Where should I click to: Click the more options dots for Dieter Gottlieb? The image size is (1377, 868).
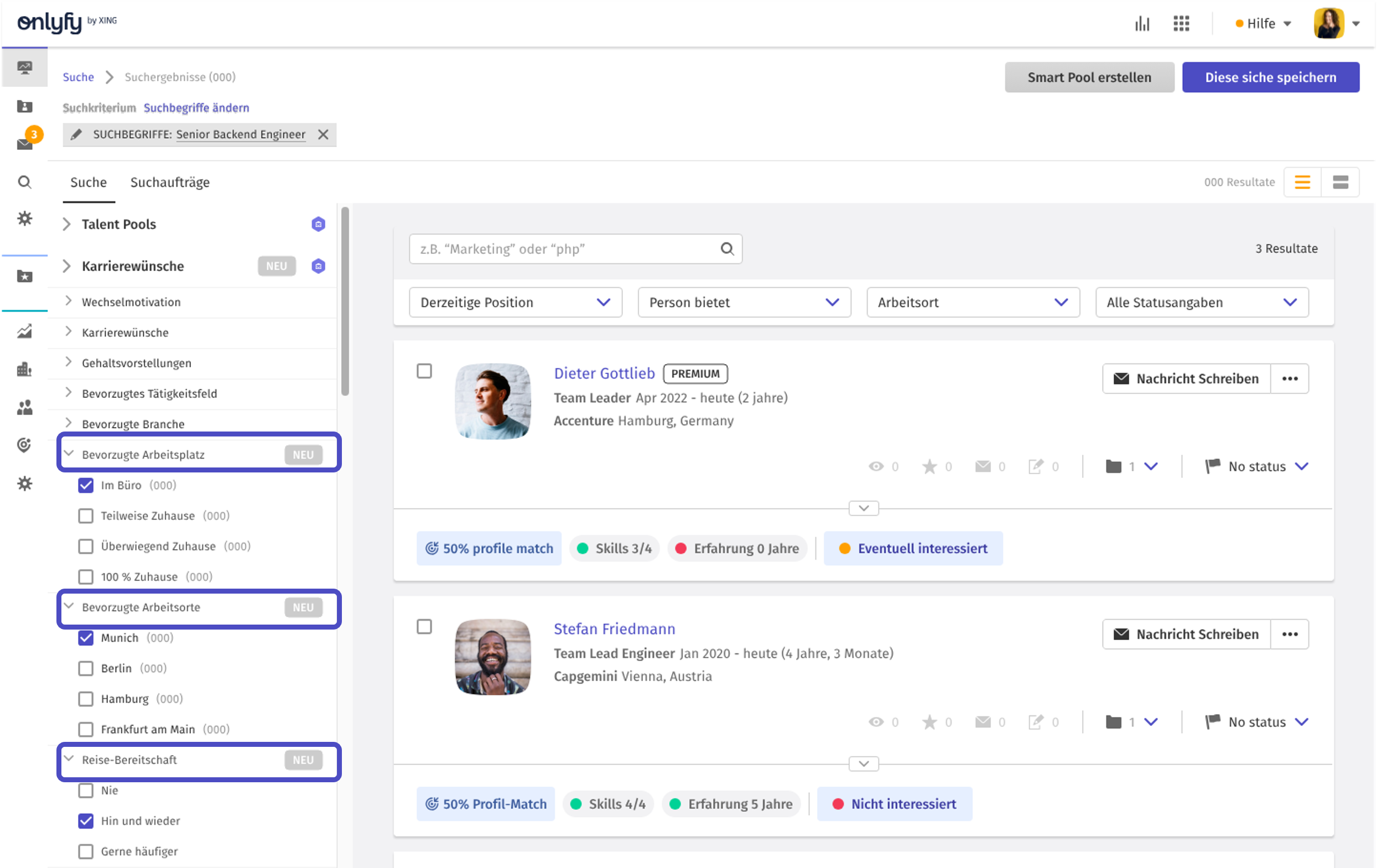point(1290,378)
